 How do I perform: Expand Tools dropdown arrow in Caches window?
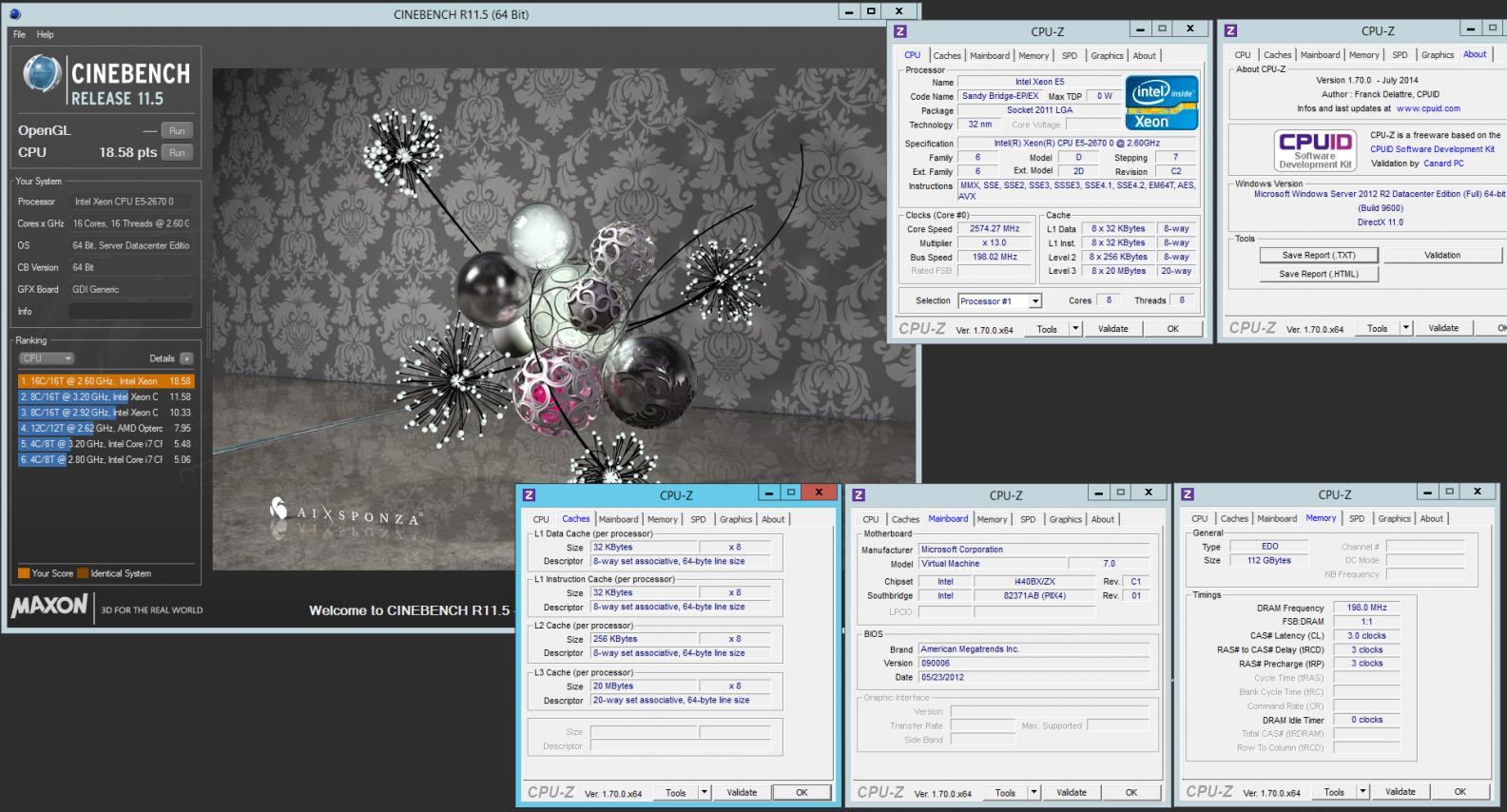click(x=705, y=792)
